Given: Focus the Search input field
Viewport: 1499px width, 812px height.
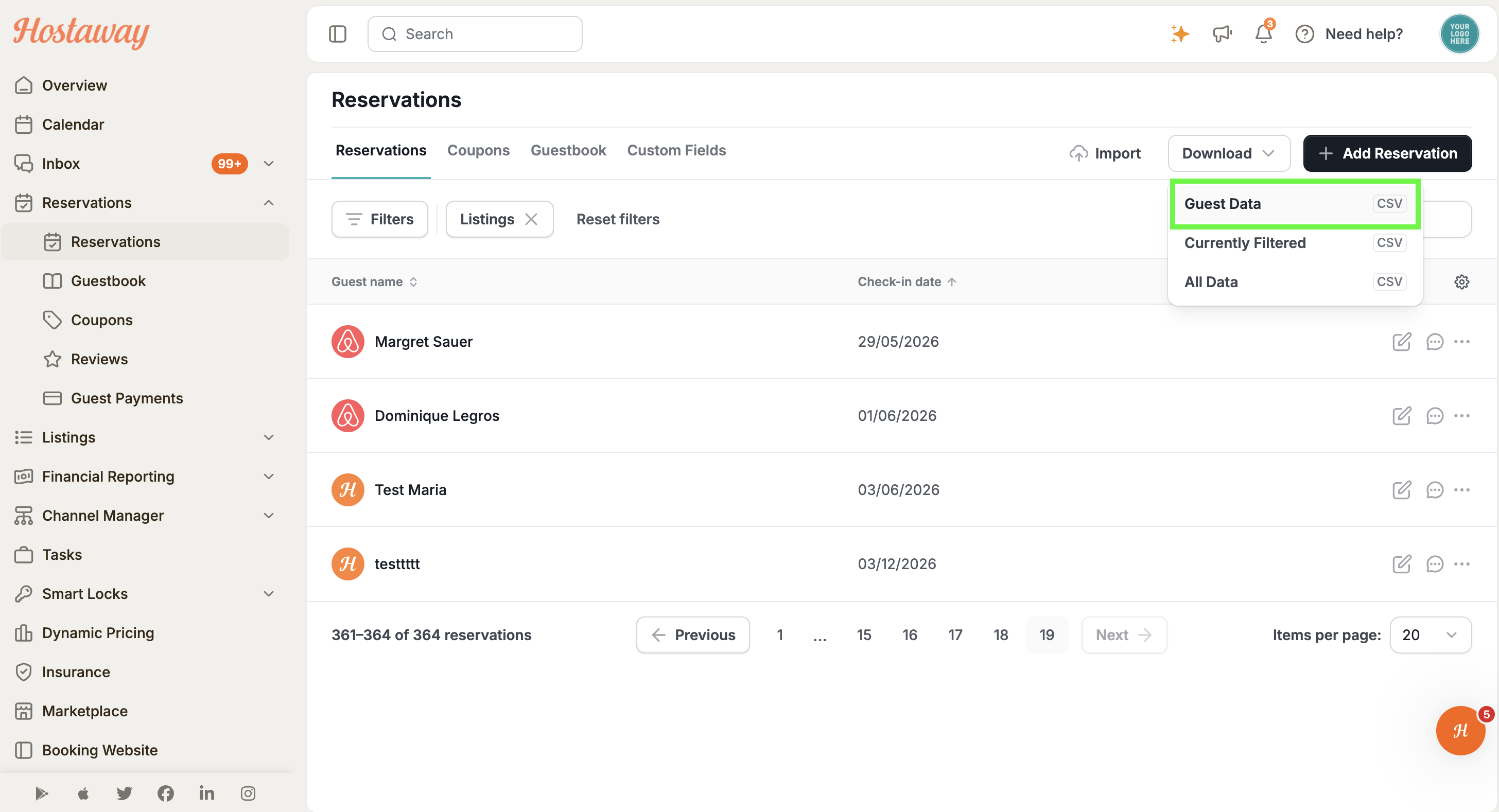Looking at the screenshot, I should click(474, 34).
